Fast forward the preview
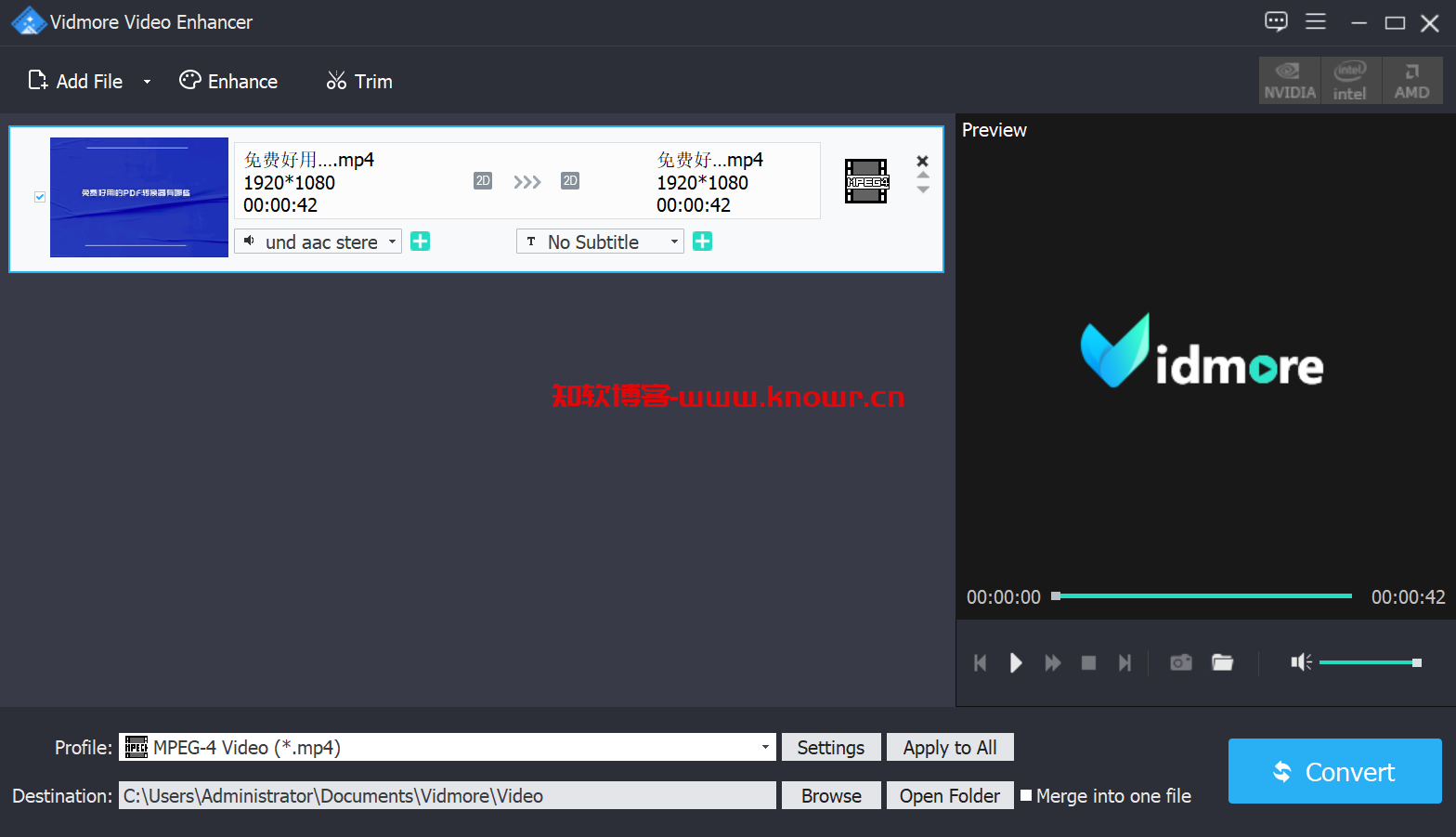Viewport: 1456px width, 837px height. (1052, 662)
